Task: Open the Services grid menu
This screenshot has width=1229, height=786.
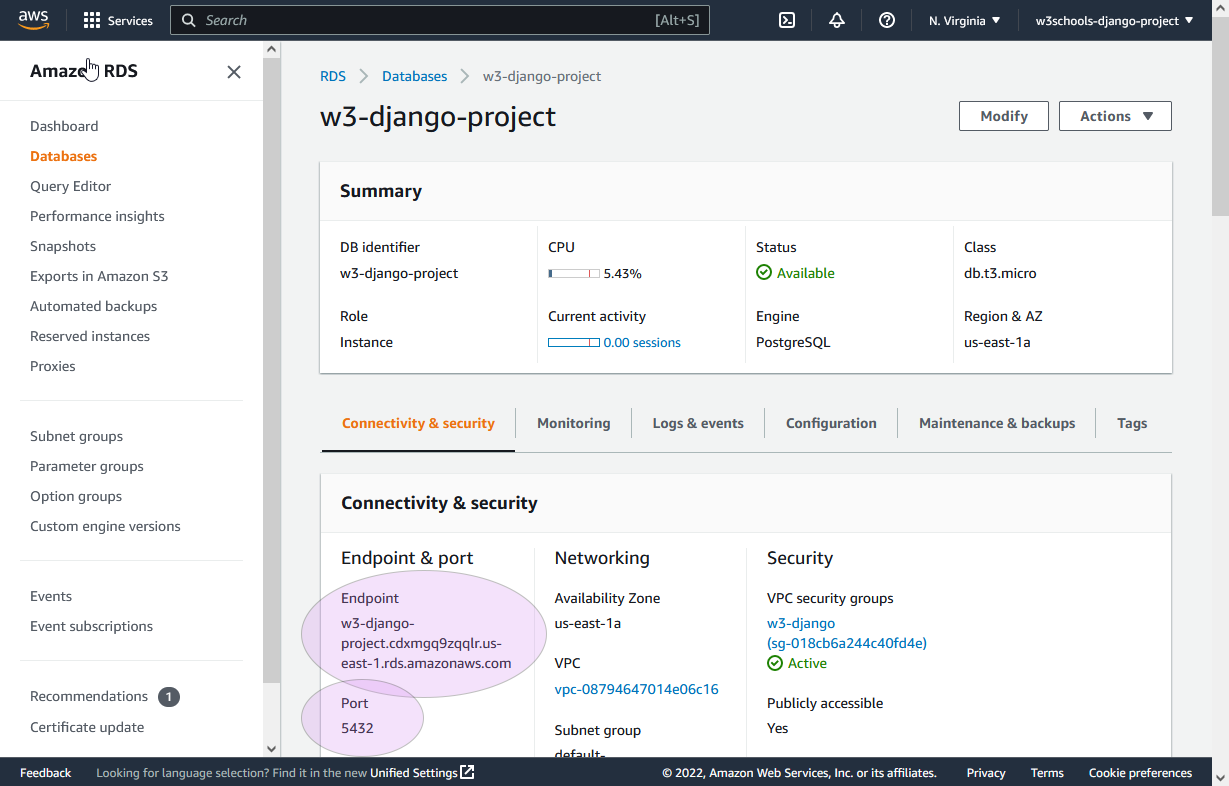Action: [92, 20]
